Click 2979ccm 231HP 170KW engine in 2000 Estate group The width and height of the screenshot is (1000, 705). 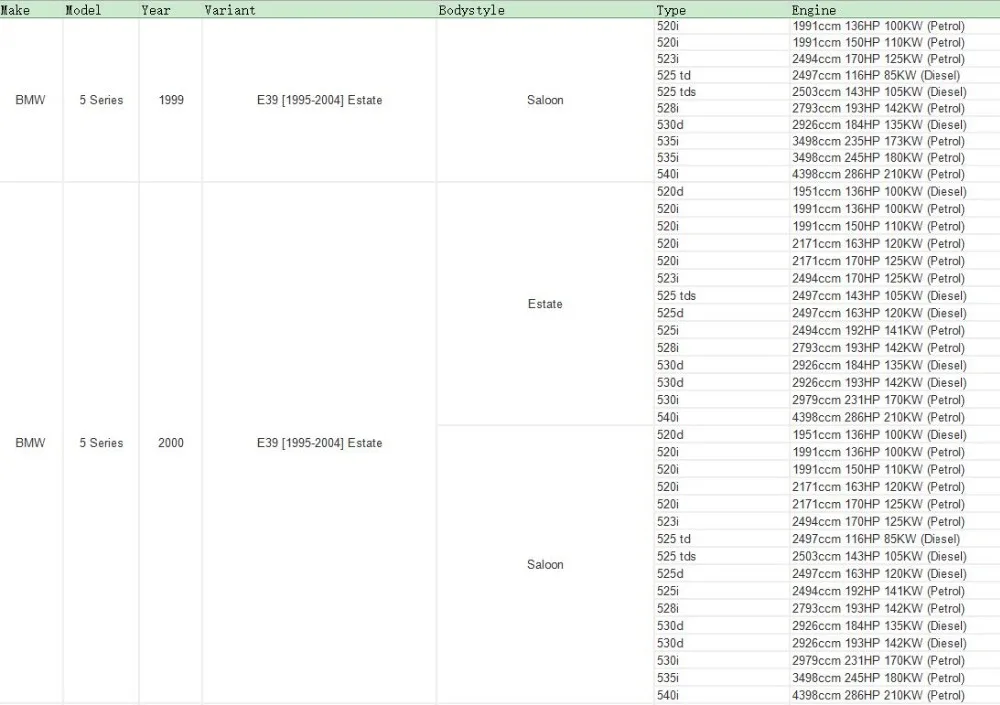coord(879,400)
